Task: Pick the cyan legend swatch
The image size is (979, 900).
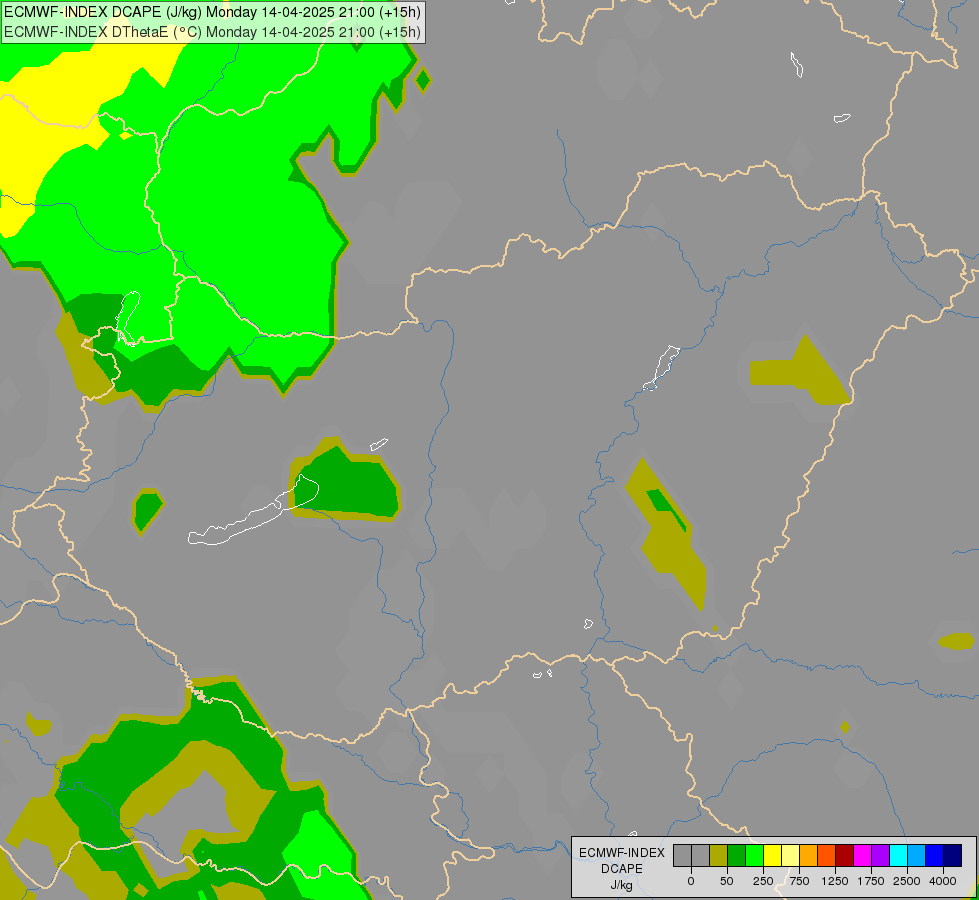Action: (898, 856)
